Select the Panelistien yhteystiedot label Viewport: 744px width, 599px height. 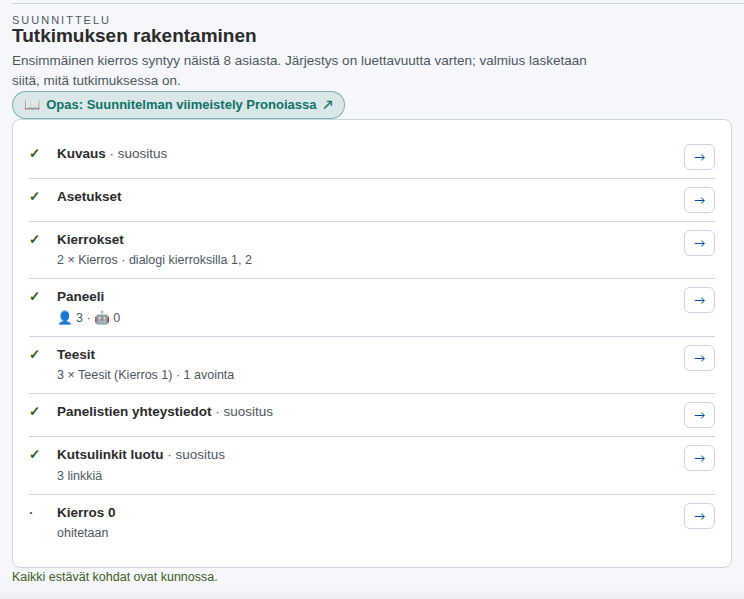tap(134, 412)
